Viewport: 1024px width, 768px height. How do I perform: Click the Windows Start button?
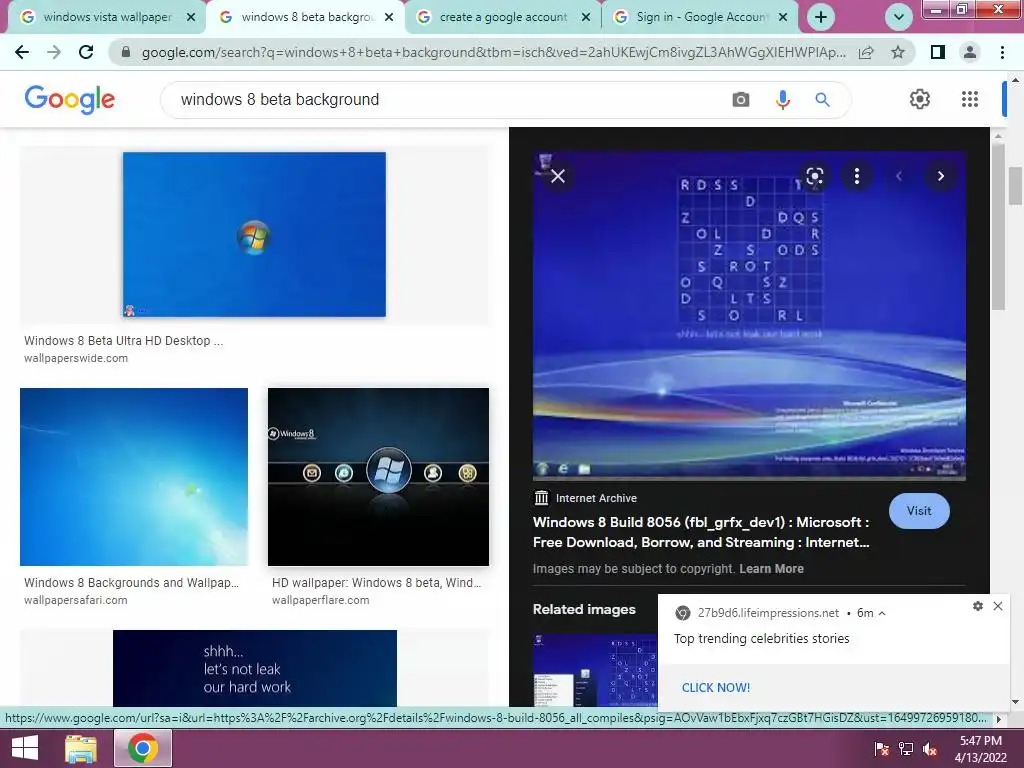point(25,748)
